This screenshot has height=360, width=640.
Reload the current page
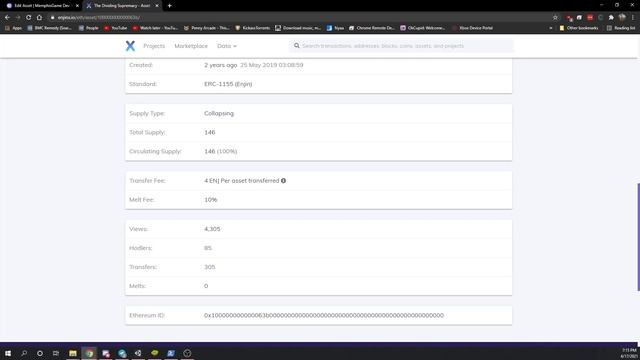coord(29,18)
